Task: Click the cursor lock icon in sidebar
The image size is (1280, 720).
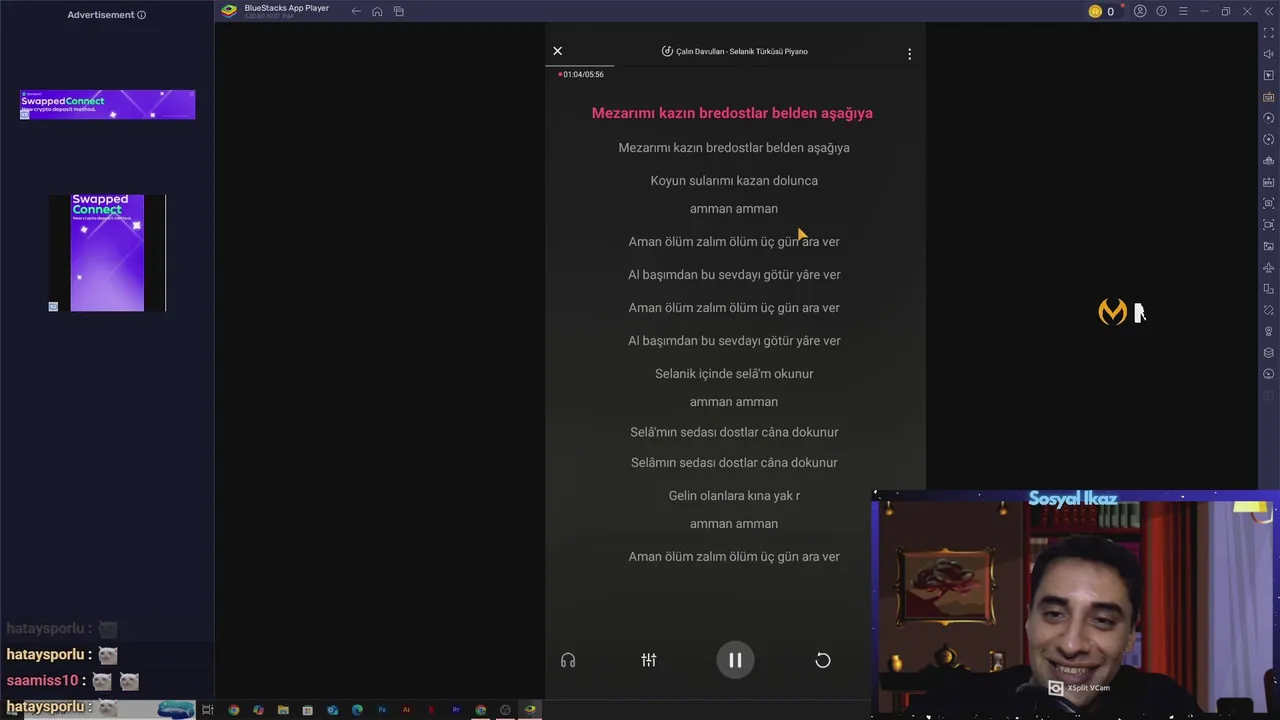Action: pyautogui.click(x=1269, y=75)
